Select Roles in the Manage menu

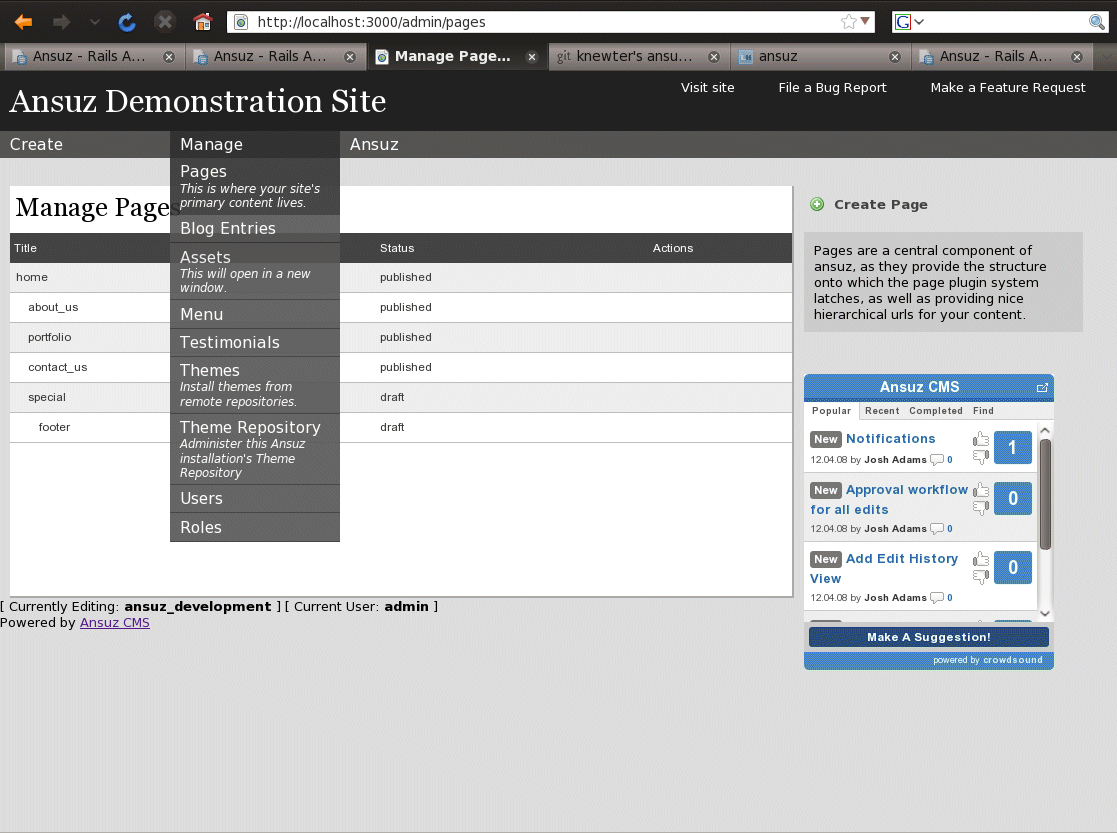click(254, 527)
